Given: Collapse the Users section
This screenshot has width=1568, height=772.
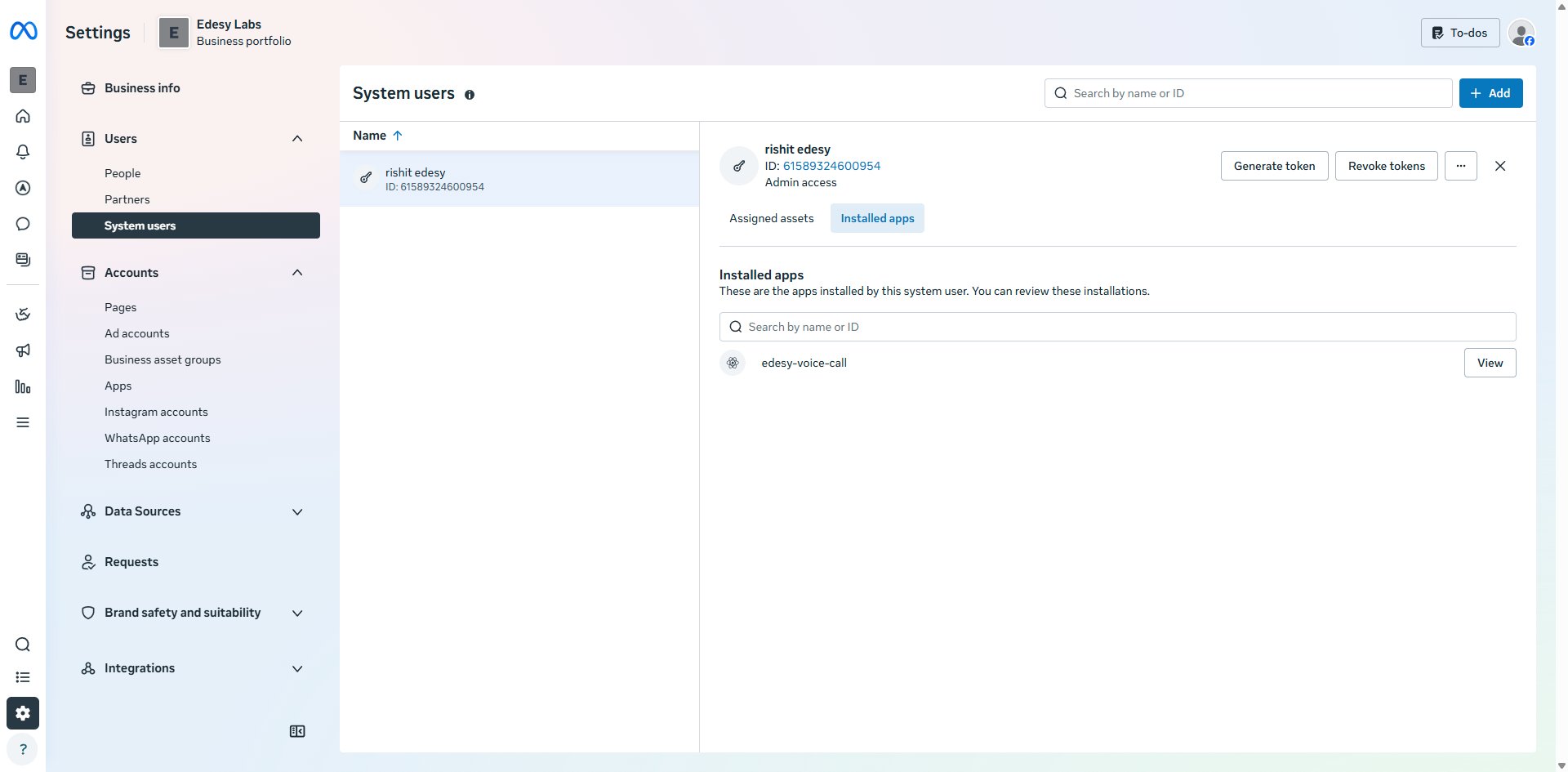Looking at the screenshot, I should pos(297,139).
